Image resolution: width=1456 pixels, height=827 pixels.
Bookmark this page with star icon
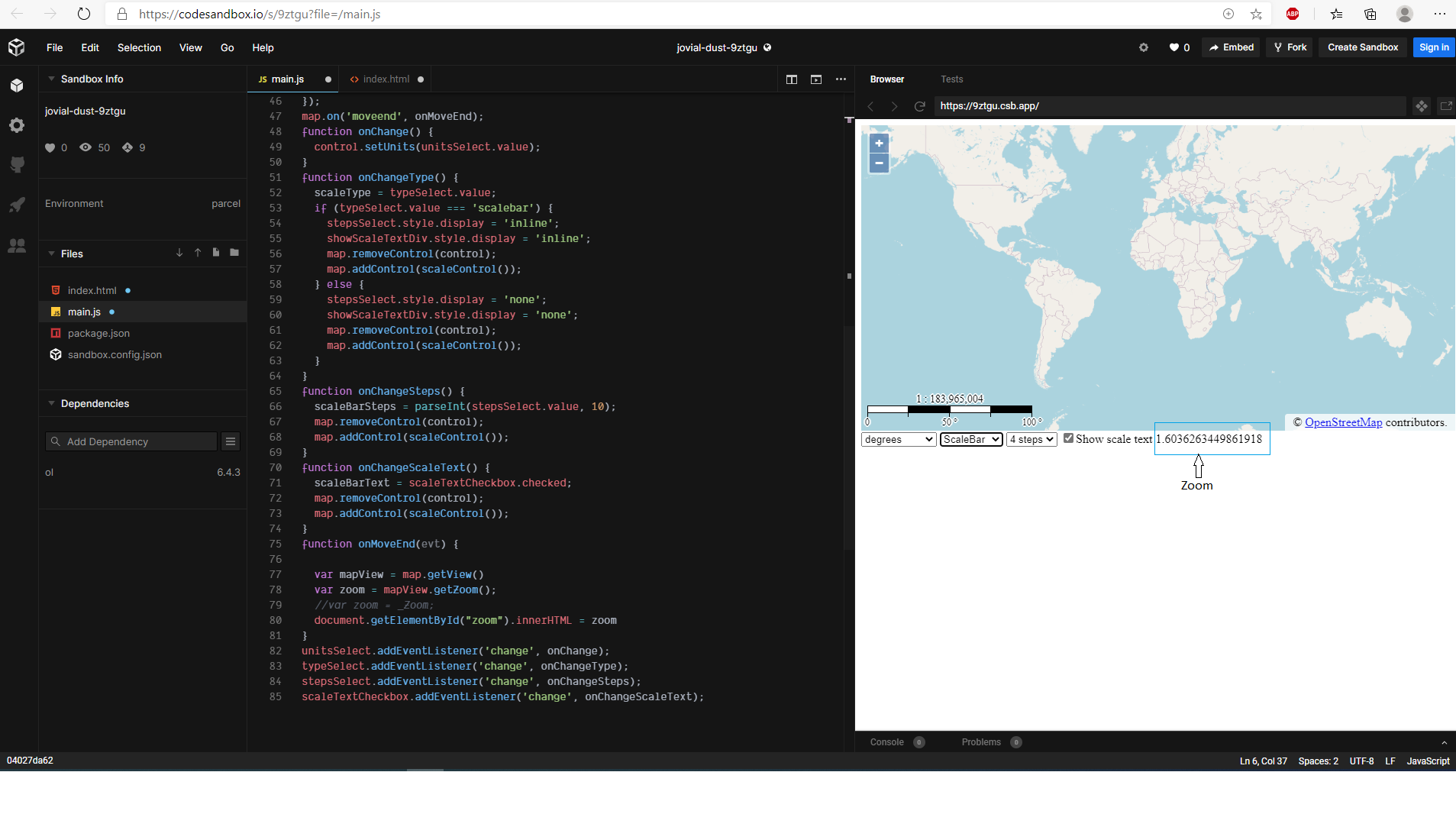[x=1256, y=14]
